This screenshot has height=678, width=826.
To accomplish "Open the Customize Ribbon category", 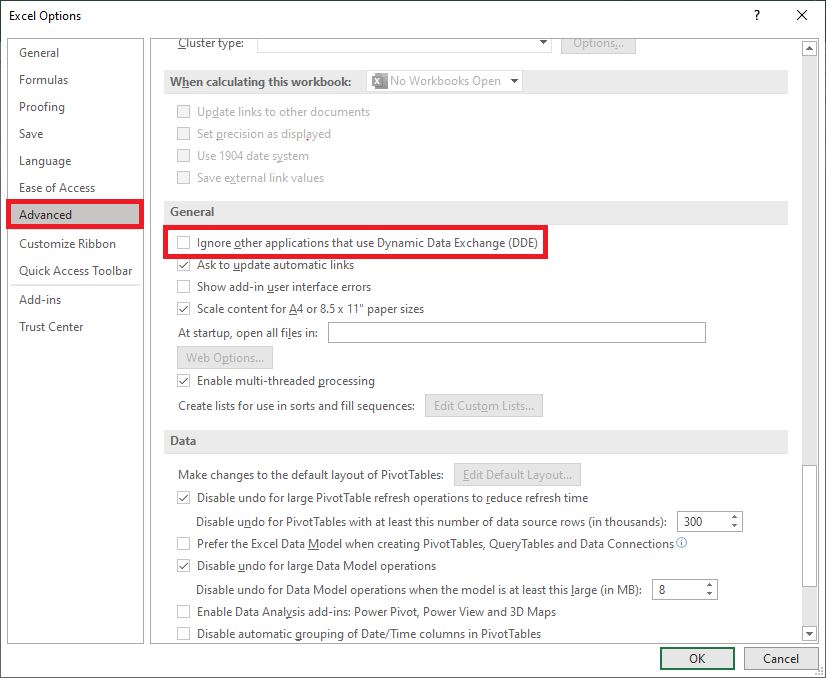I will pyautogui.click(x=67, y=244).
